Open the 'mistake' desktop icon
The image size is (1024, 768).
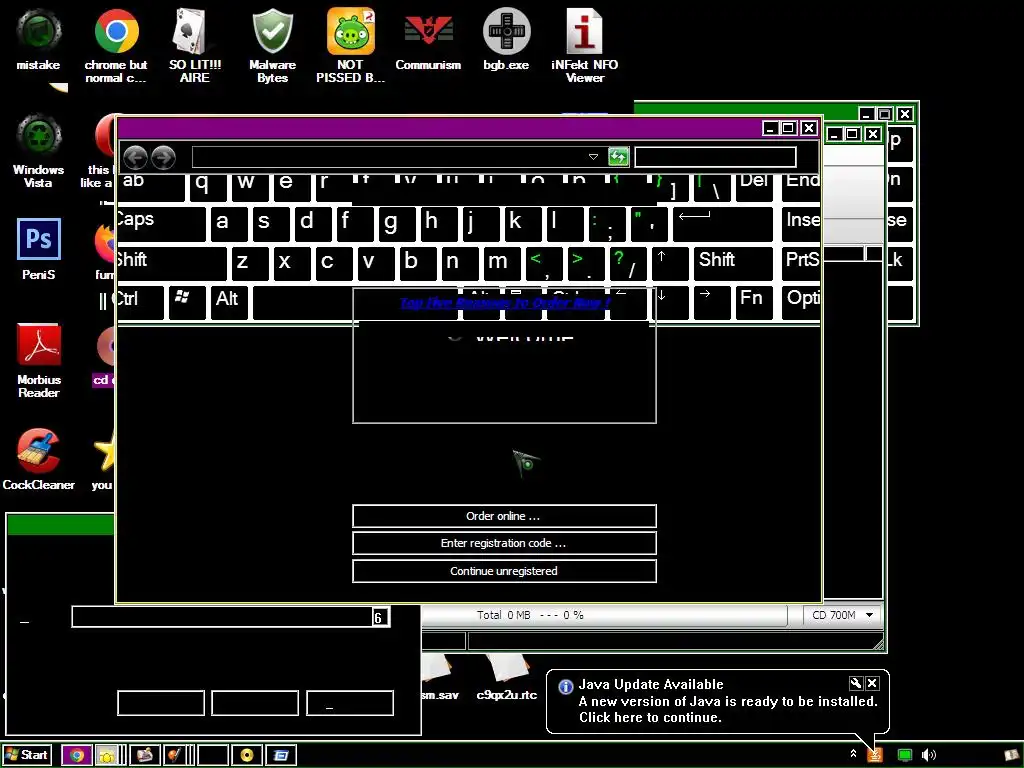[38, 39]
